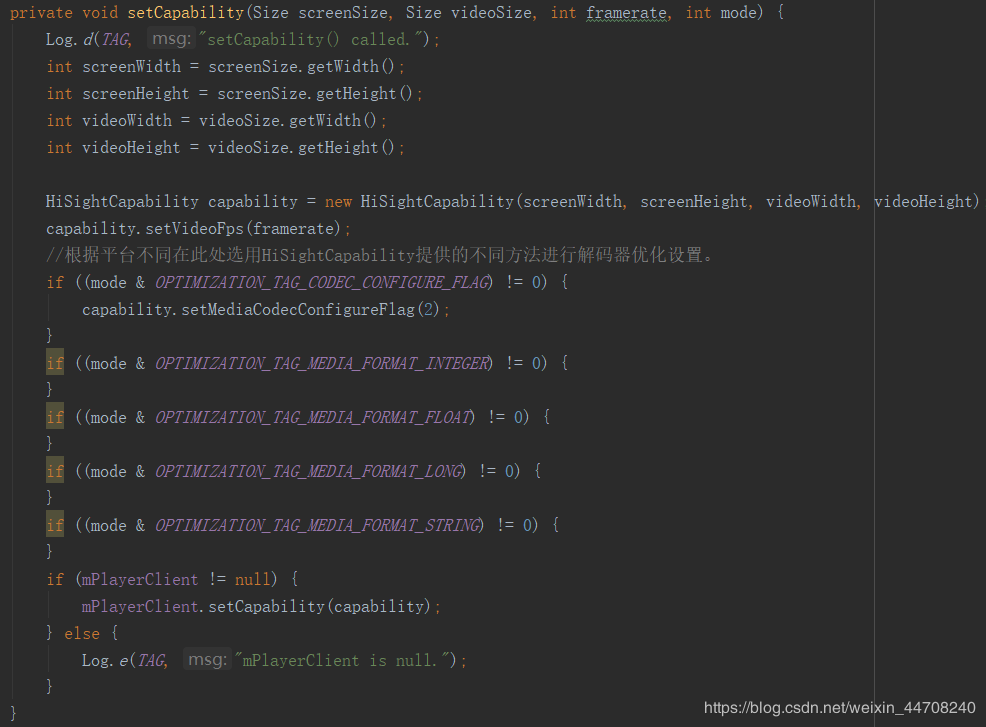986x727 pixels.
Task: Click mPlayerClient.setCapability(capability) call
Action: click(x=256, y=607)
